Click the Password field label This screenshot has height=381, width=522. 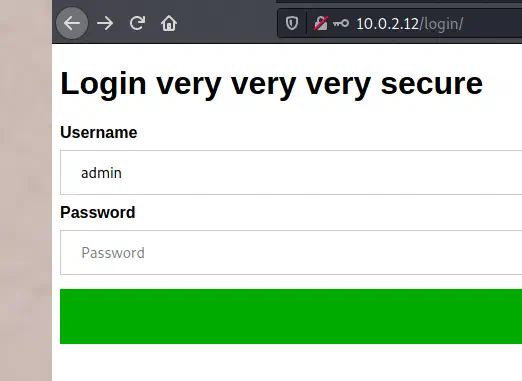[x=98, y=212]
